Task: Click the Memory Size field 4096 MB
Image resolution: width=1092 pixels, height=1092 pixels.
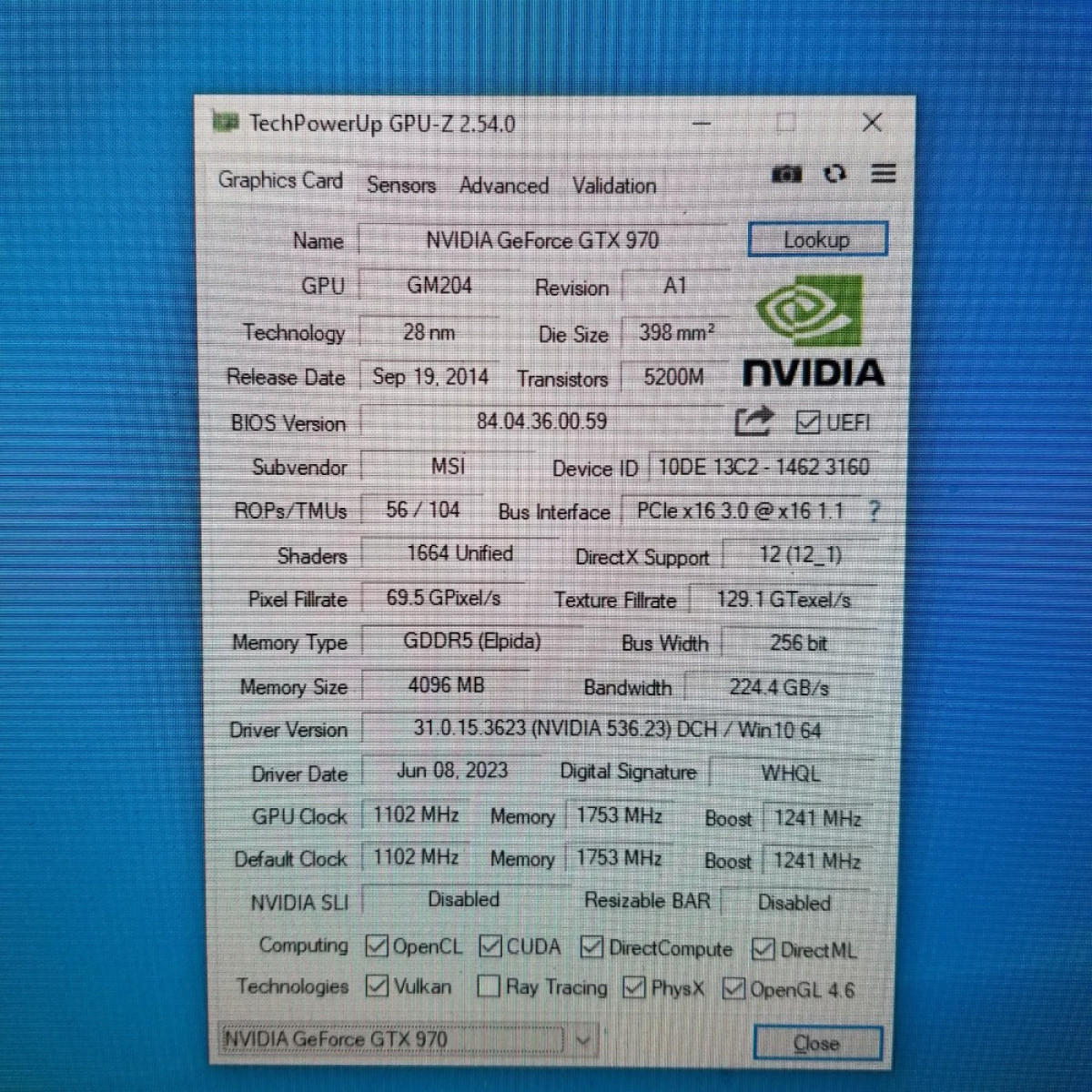Action: pos(446,685)
